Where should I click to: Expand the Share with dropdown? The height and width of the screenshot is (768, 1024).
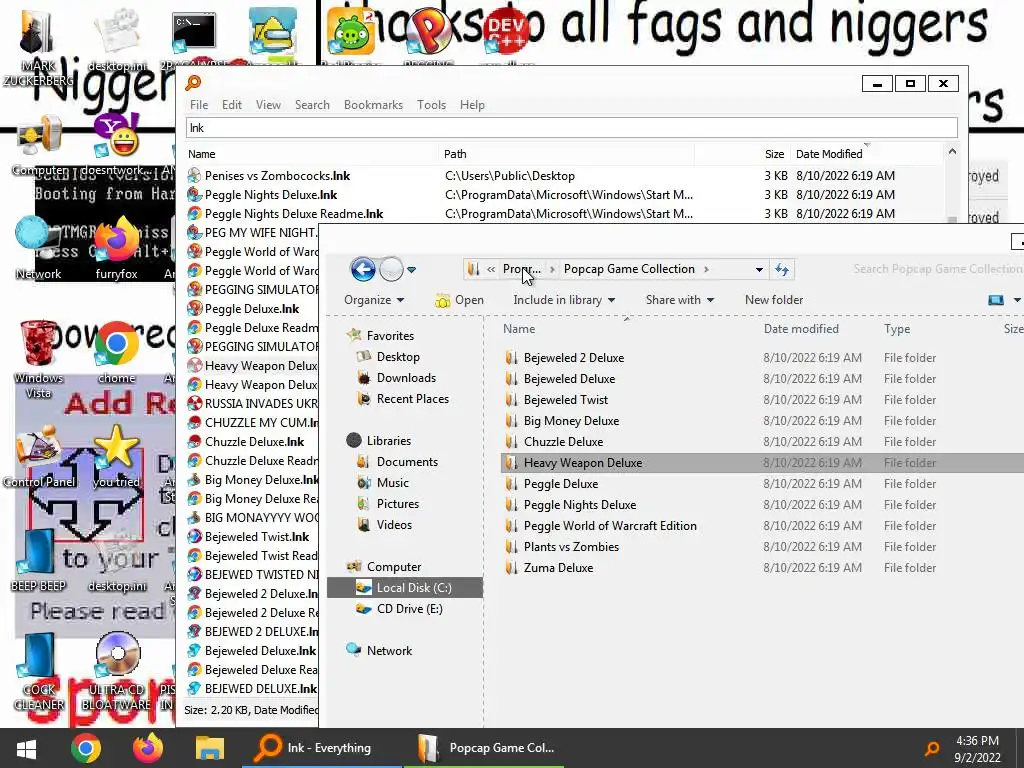tap(680, 300)
